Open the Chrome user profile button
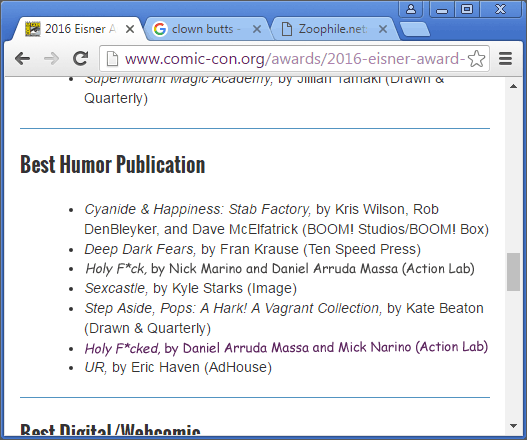The image size is (527, 440). click(x=411, y=9)
